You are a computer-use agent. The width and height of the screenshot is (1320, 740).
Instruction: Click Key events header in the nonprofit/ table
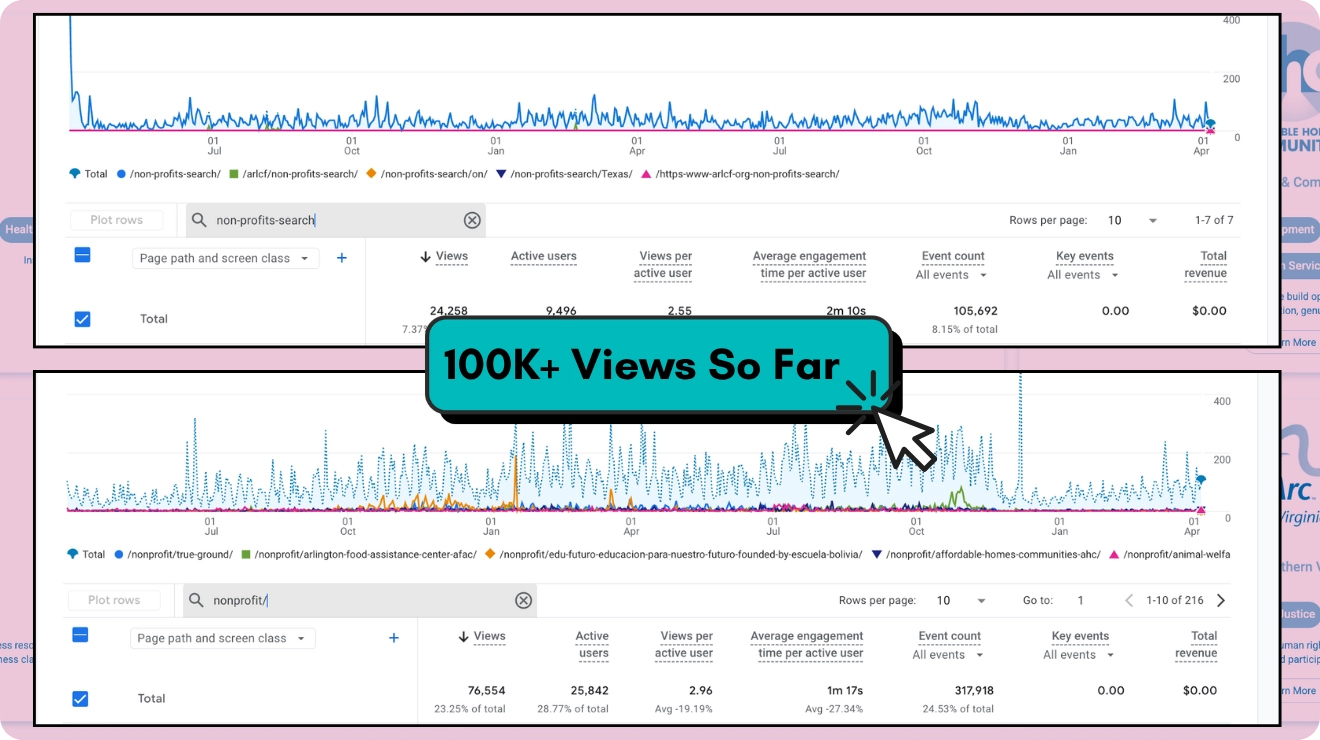[1080, 636]
